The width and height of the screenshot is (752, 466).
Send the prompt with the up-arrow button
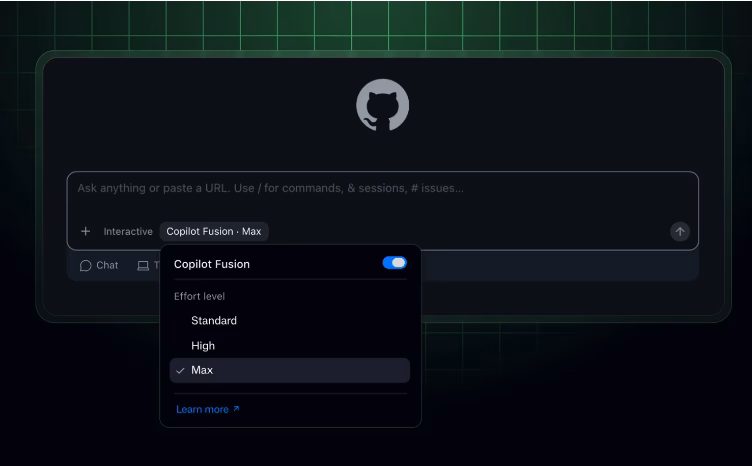click(x=680, y=232)
